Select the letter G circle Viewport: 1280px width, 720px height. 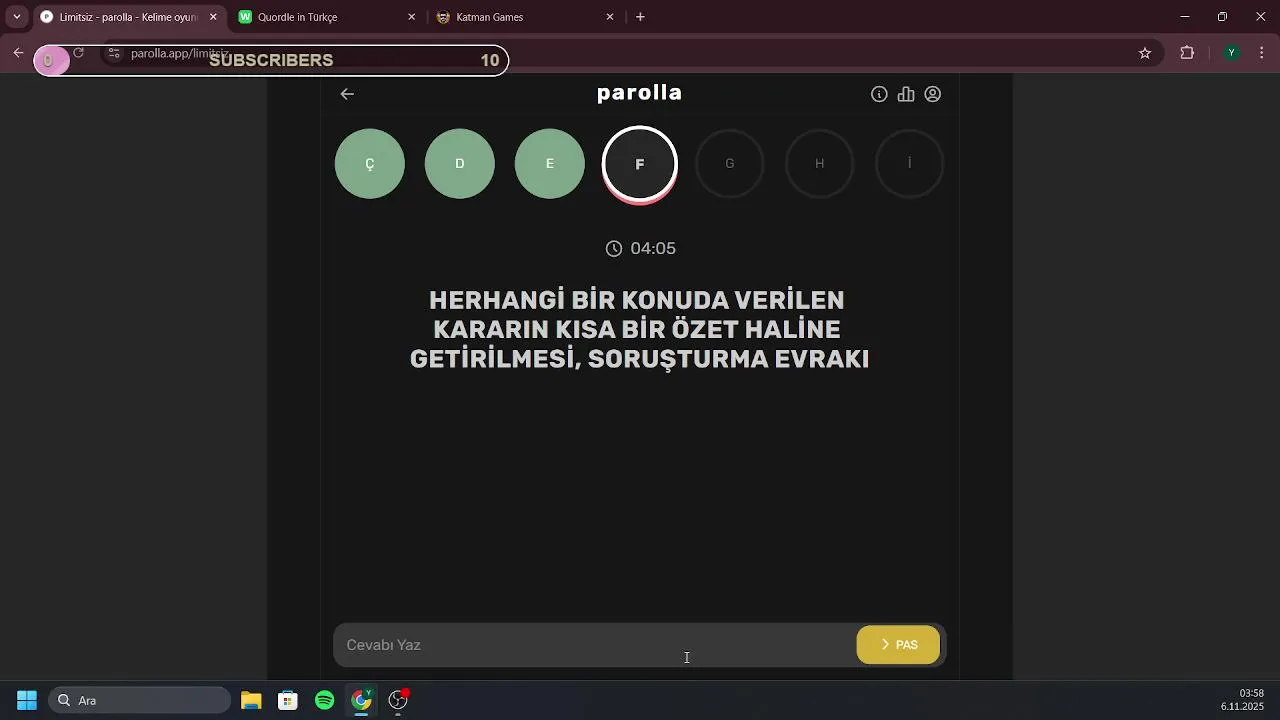click(x=730, y=164)
